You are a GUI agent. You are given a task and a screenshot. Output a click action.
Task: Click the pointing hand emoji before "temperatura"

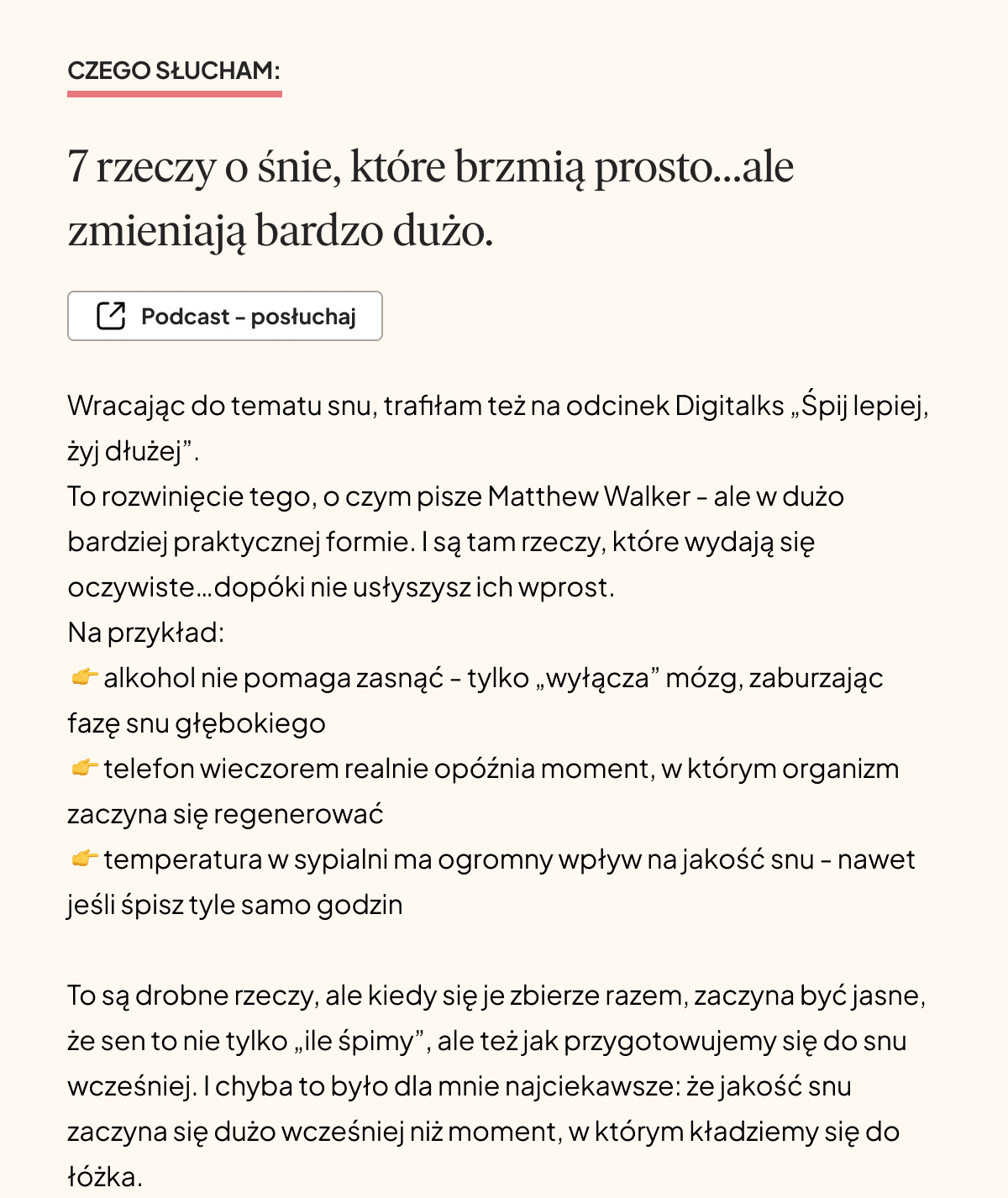coord(84,859)
